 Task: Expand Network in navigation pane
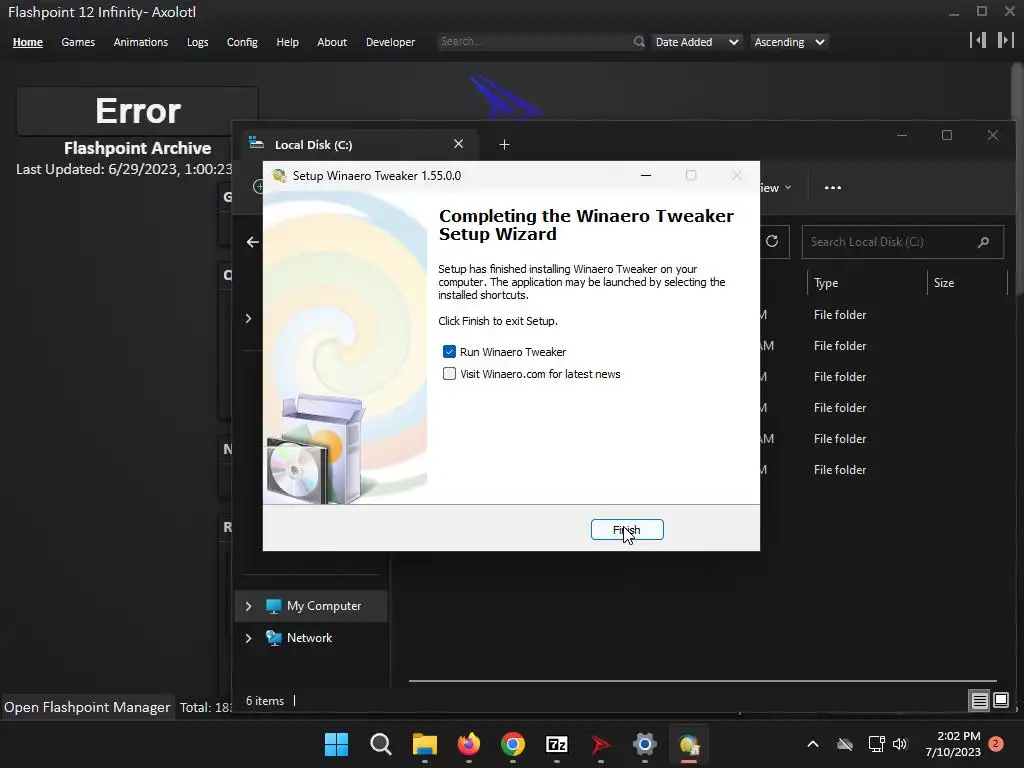click(x=248, y=638)
